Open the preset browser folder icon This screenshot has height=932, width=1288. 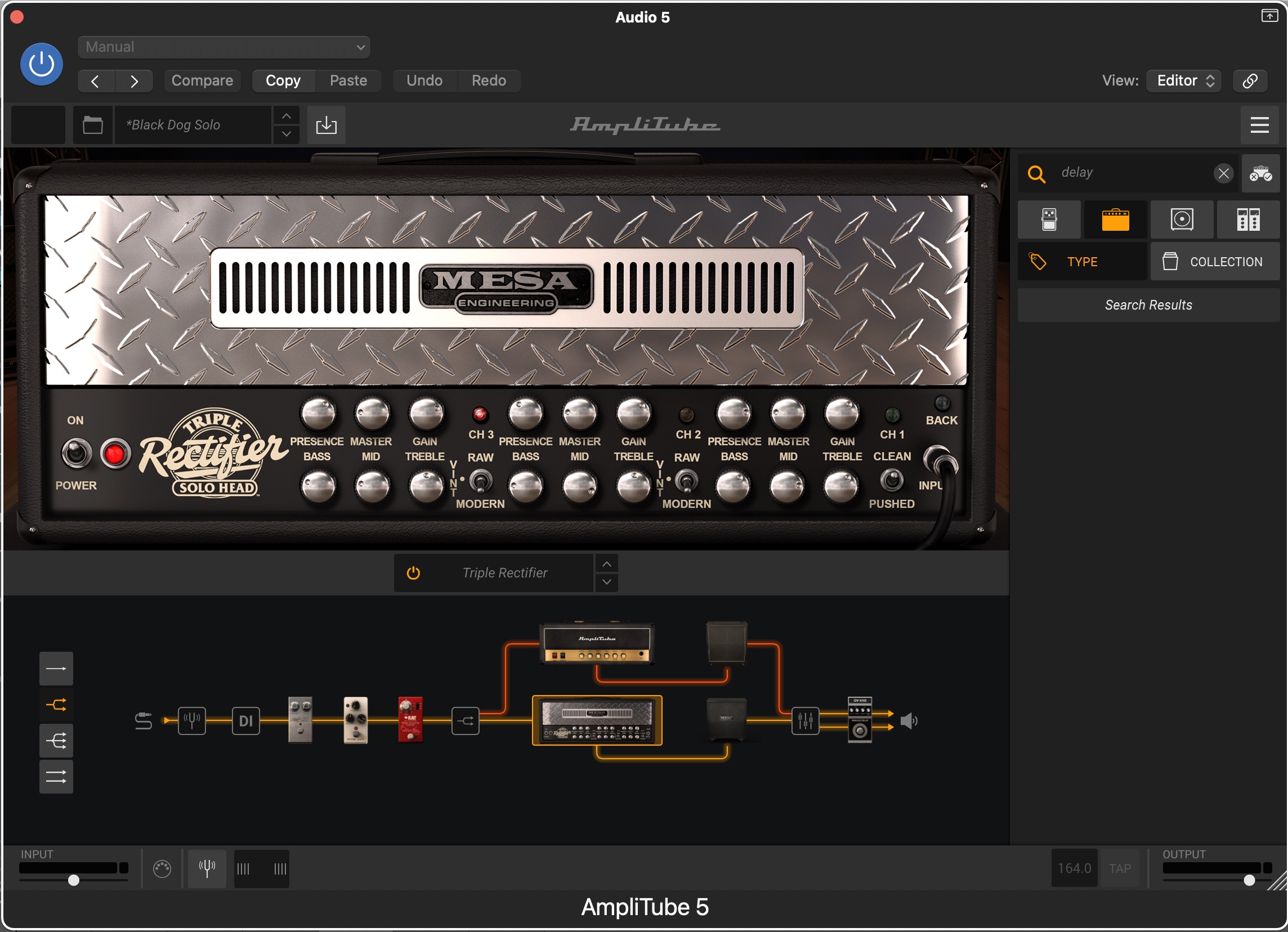point(93,125)
